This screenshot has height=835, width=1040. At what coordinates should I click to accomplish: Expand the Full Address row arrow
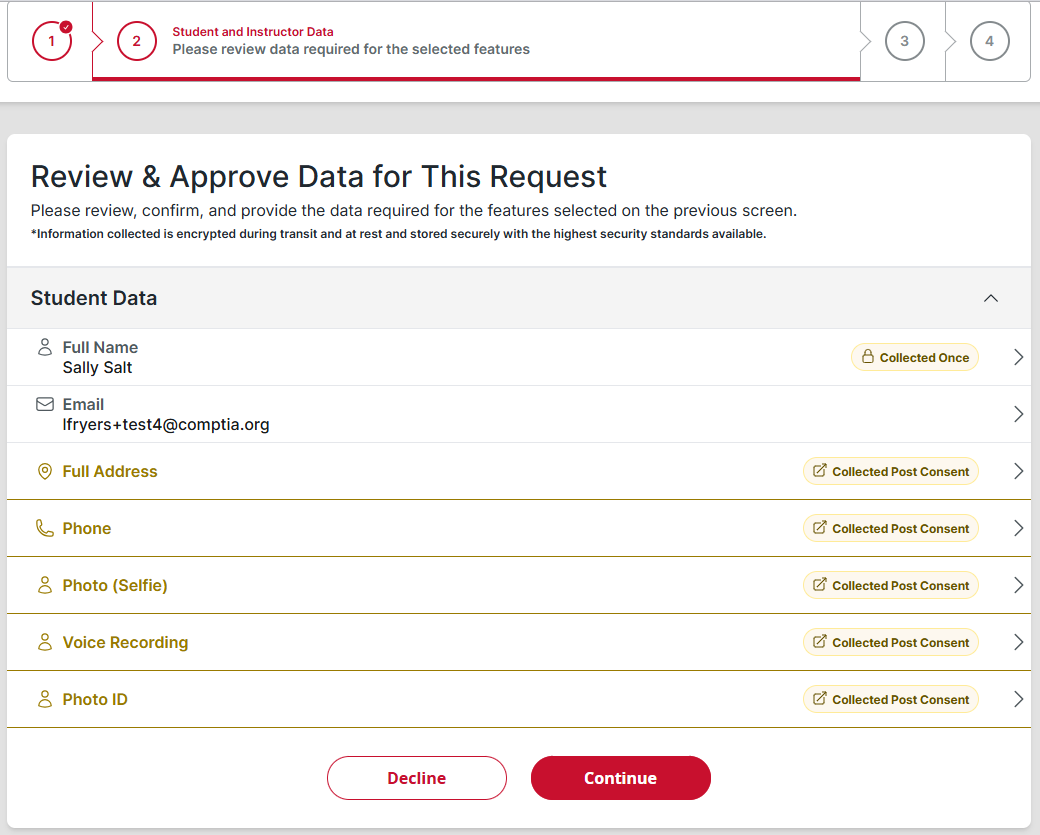pos(1019,472)
